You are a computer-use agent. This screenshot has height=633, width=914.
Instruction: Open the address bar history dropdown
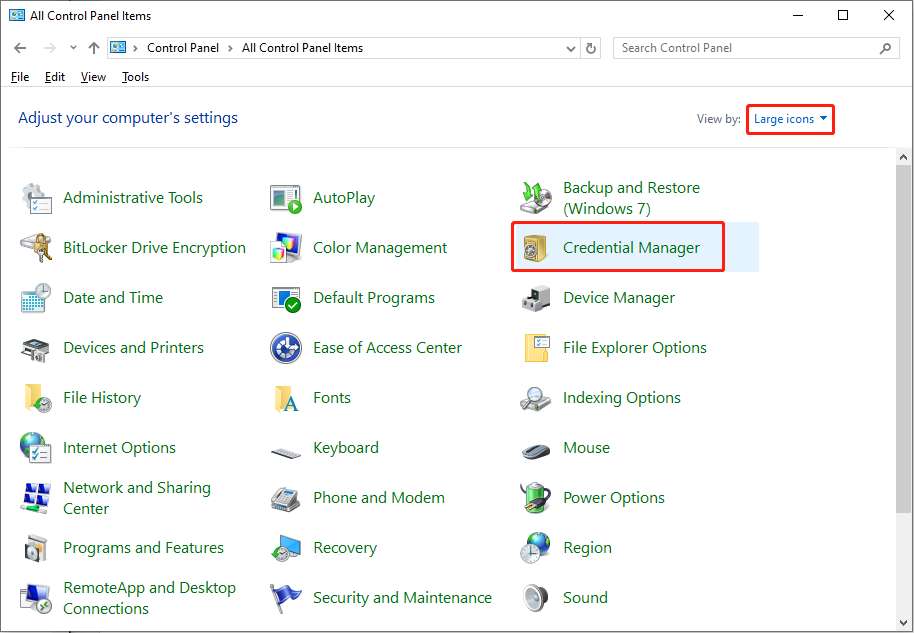pos(570,47)
